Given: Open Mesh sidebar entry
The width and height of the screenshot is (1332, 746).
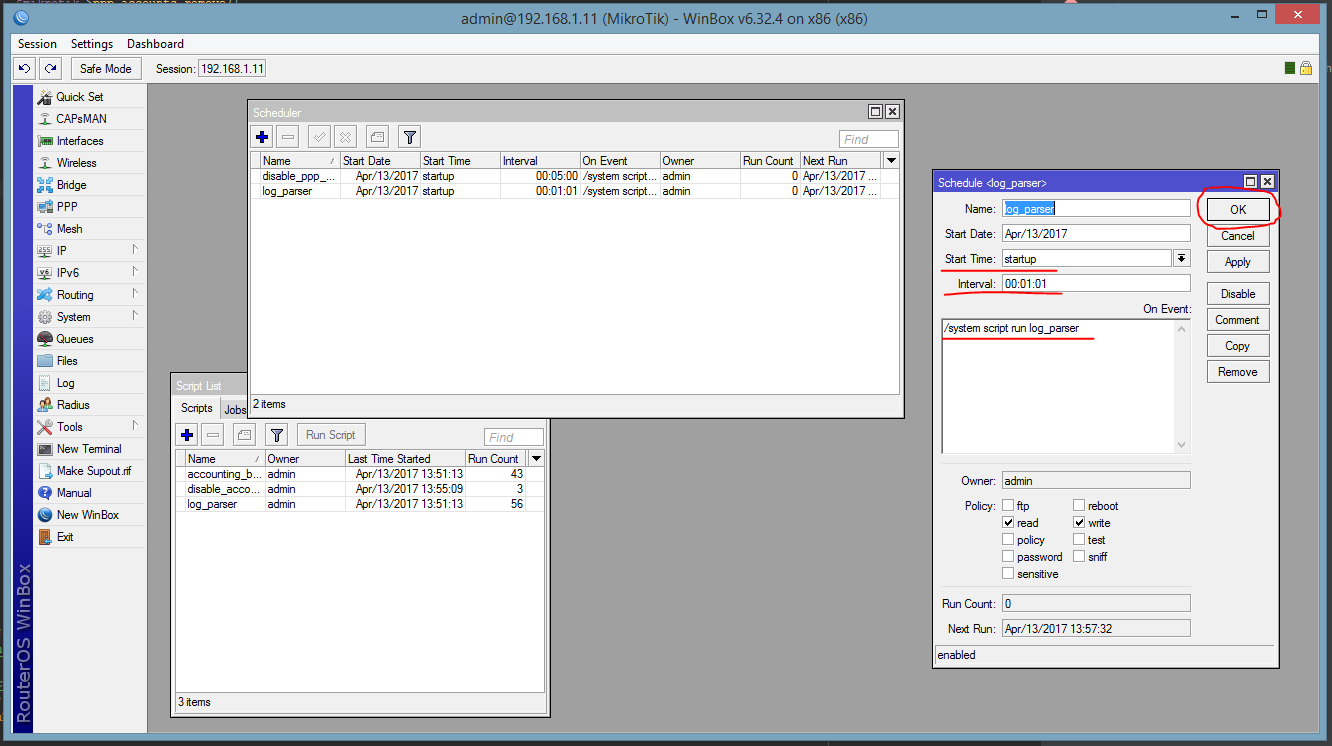Looking at the screenshot, I should pos(69,229).
